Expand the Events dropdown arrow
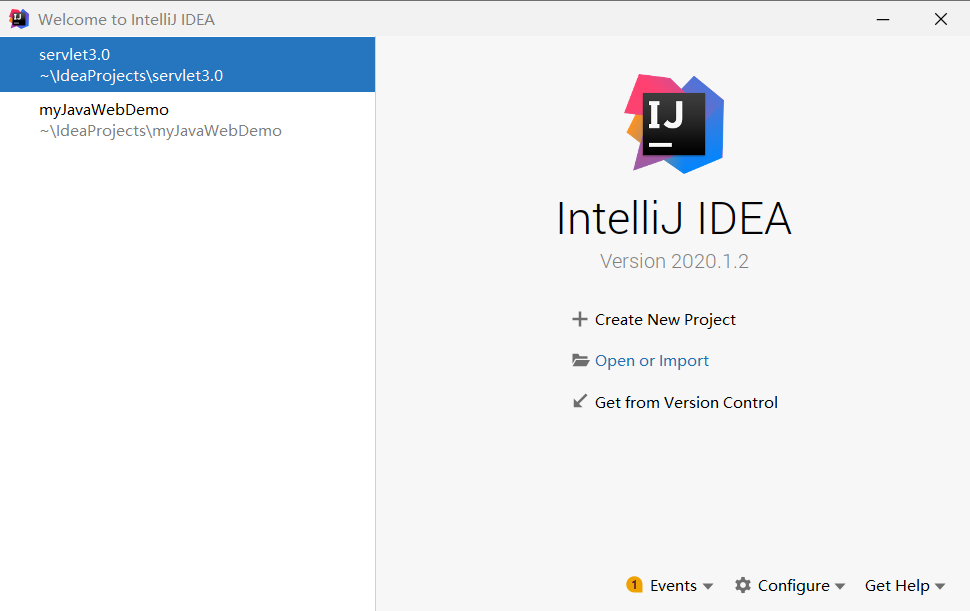The height and width of the screenshot is (611, 970). 708,586
